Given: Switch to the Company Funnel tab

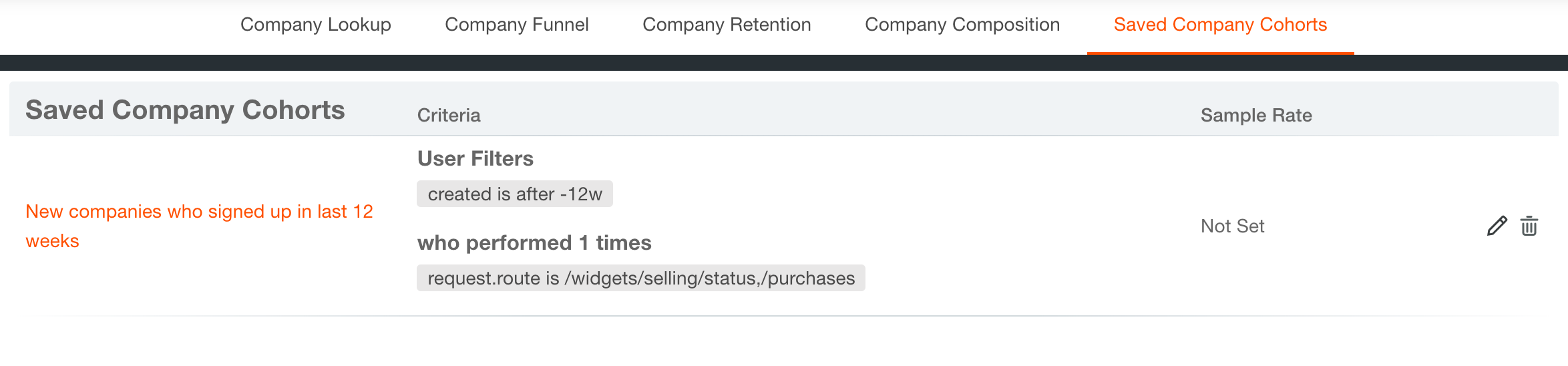Looking at the screenshot, I should tap(516, 25).
